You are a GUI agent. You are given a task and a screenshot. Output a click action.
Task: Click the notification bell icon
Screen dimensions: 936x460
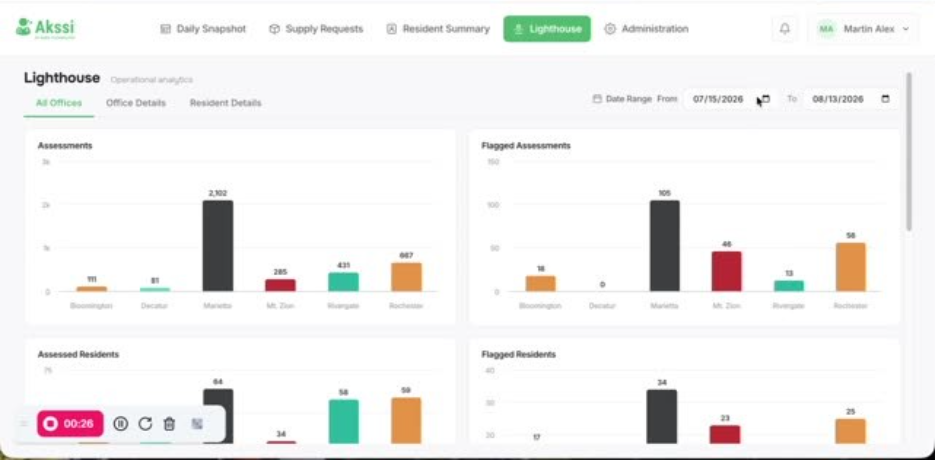click(785, 29)
